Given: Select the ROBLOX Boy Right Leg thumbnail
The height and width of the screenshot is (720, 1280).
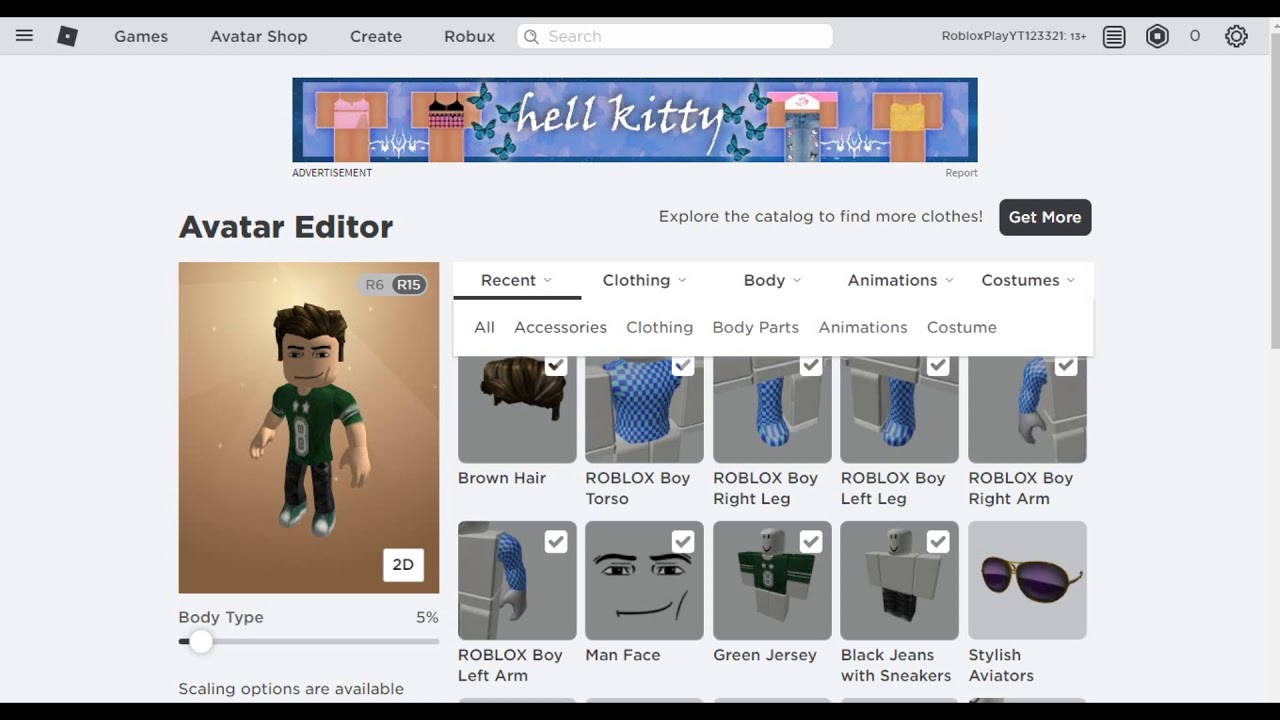Looking at the screenshot, I should pos(772,408).
